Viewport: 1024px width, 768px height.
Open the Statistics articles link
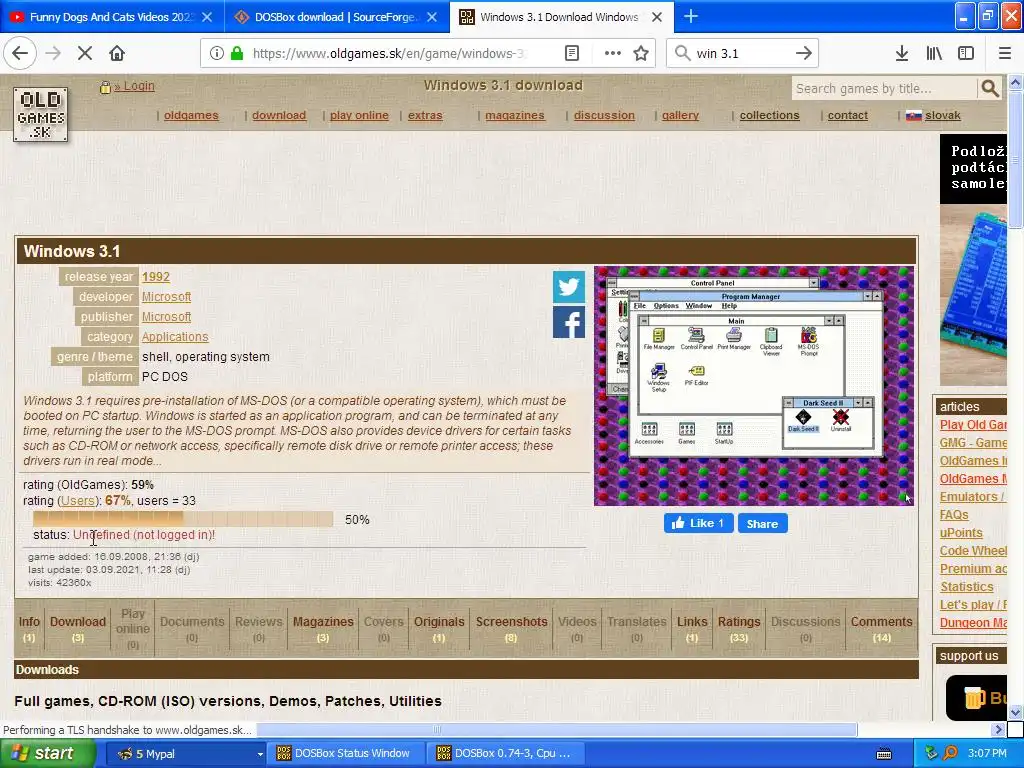[x=967, y=586]
